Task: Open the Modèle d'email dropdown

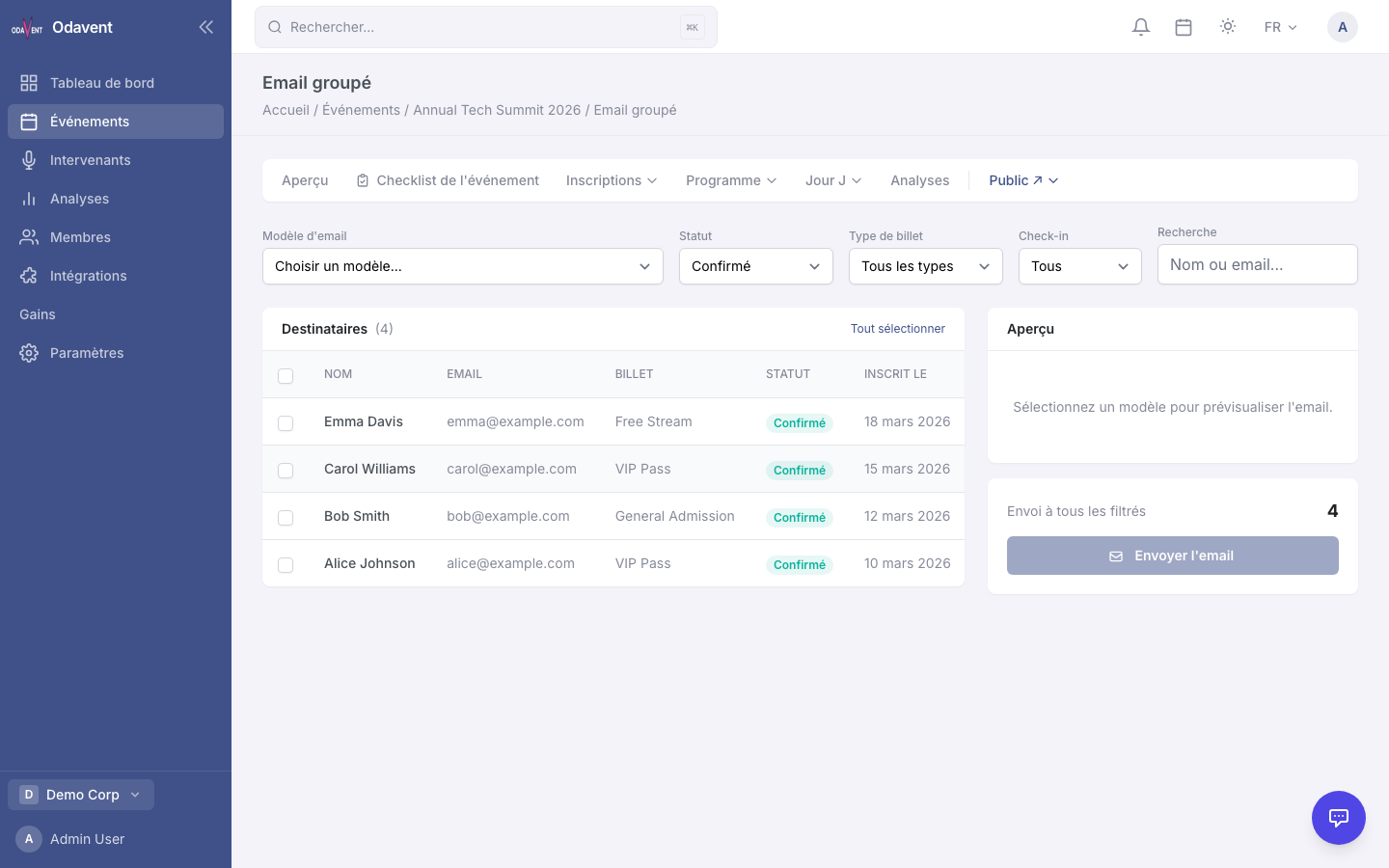Action: click(463, 266)
